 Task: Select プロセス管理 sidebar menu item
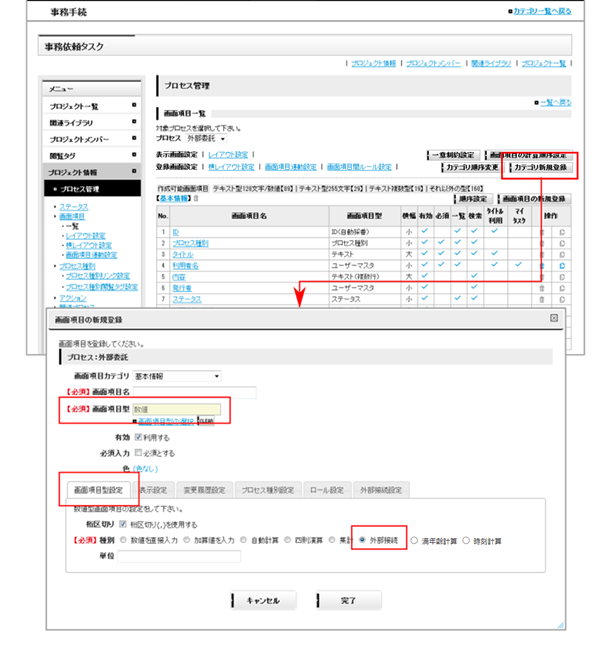point(92,189)
